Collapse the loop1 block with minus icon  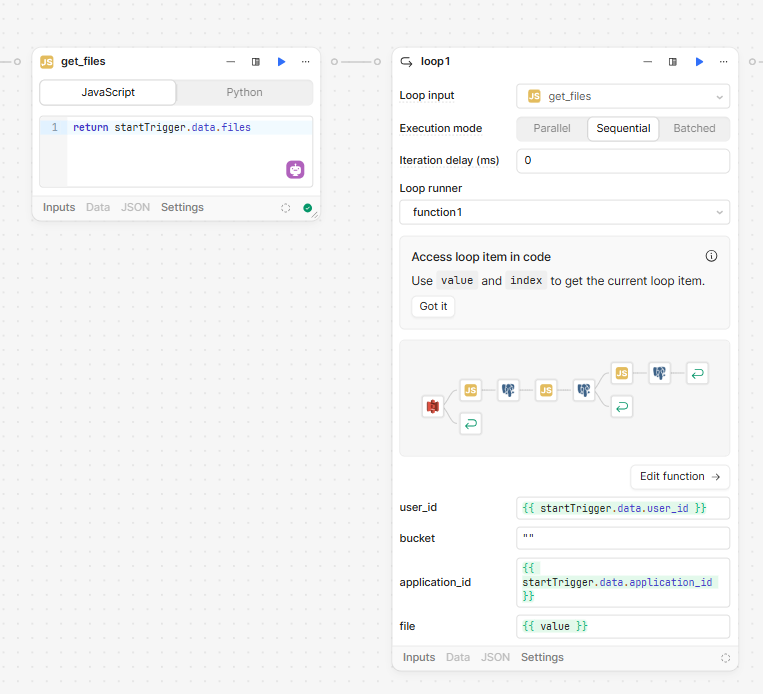click(647, 62)
